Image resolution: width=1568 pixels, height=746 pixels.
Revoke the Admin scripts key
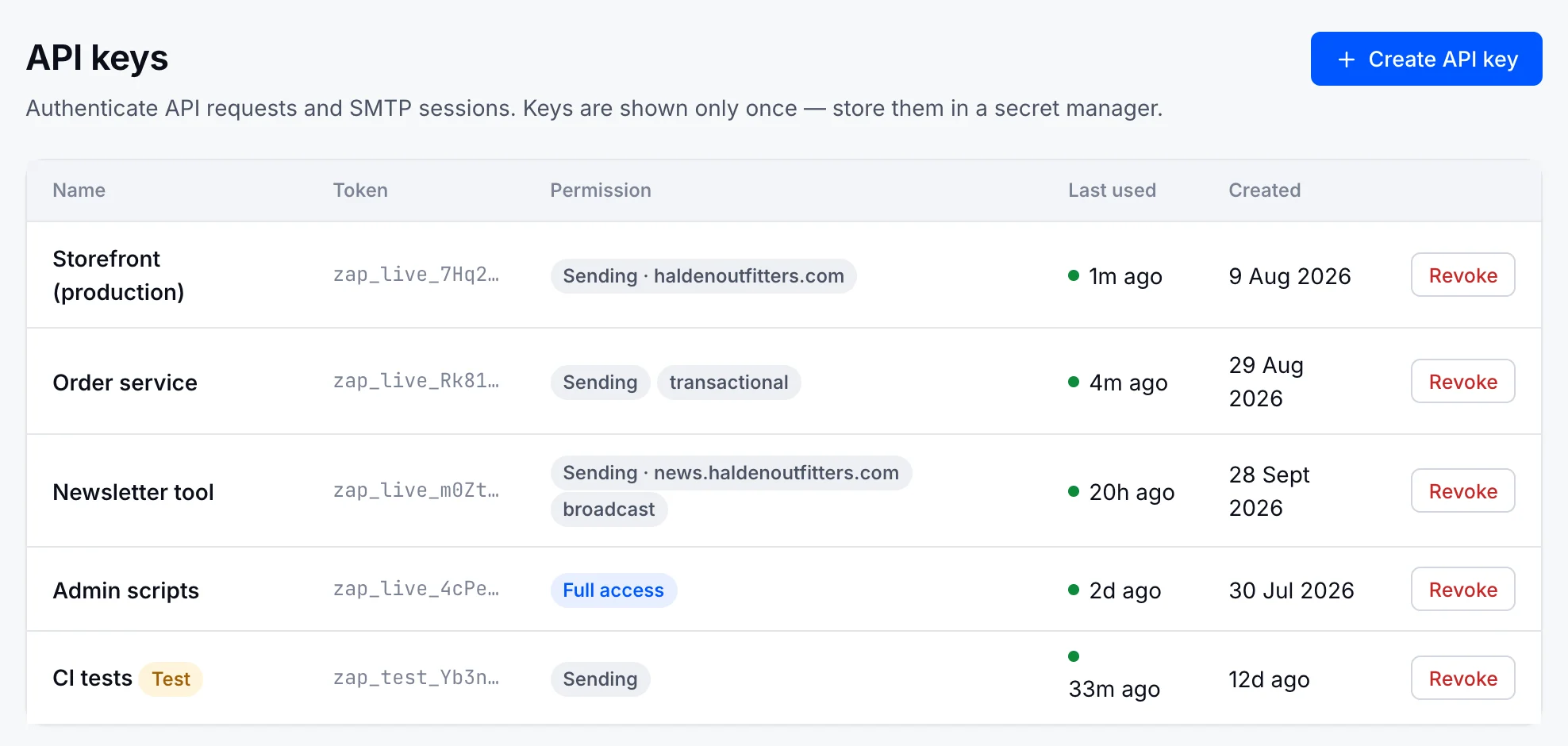click(1462, 589)
